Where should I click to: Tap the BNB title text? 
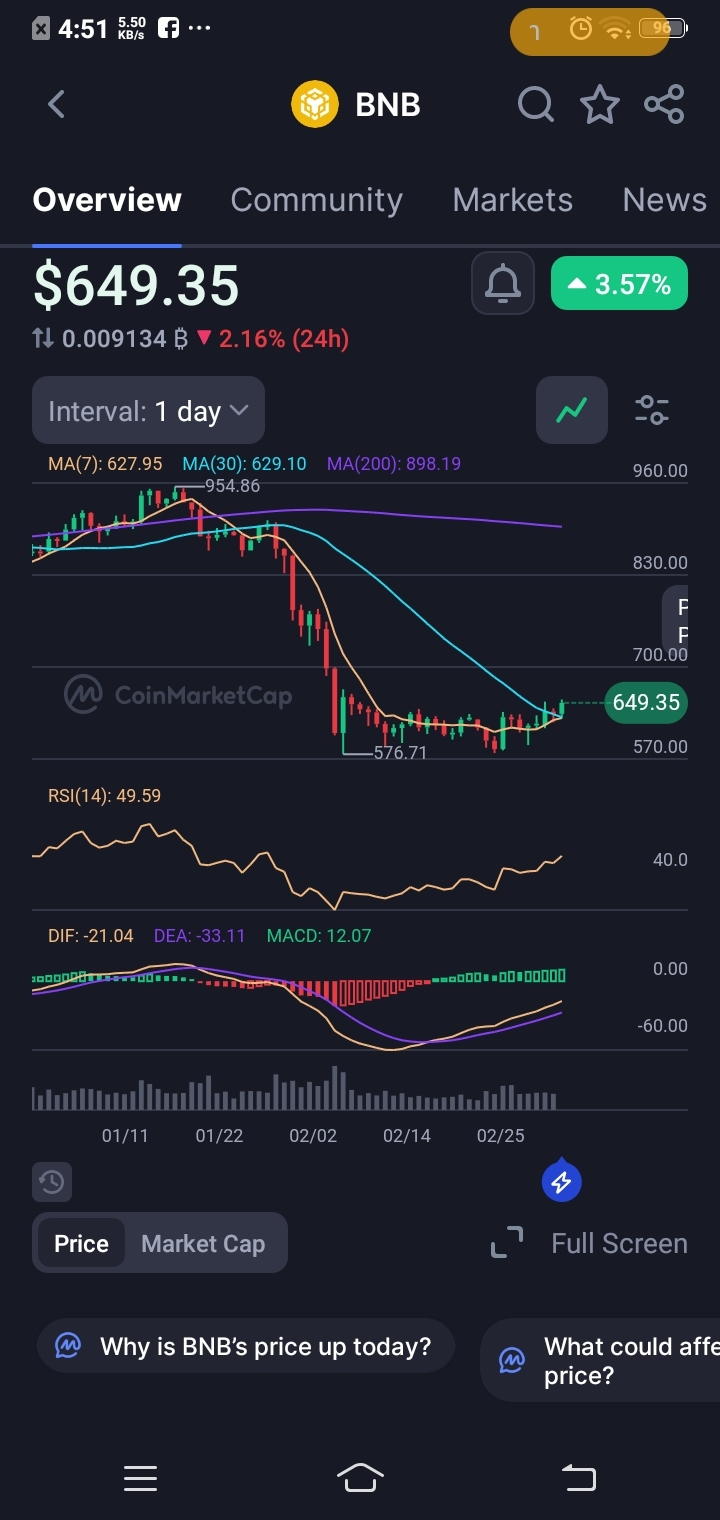coord(388,104)
